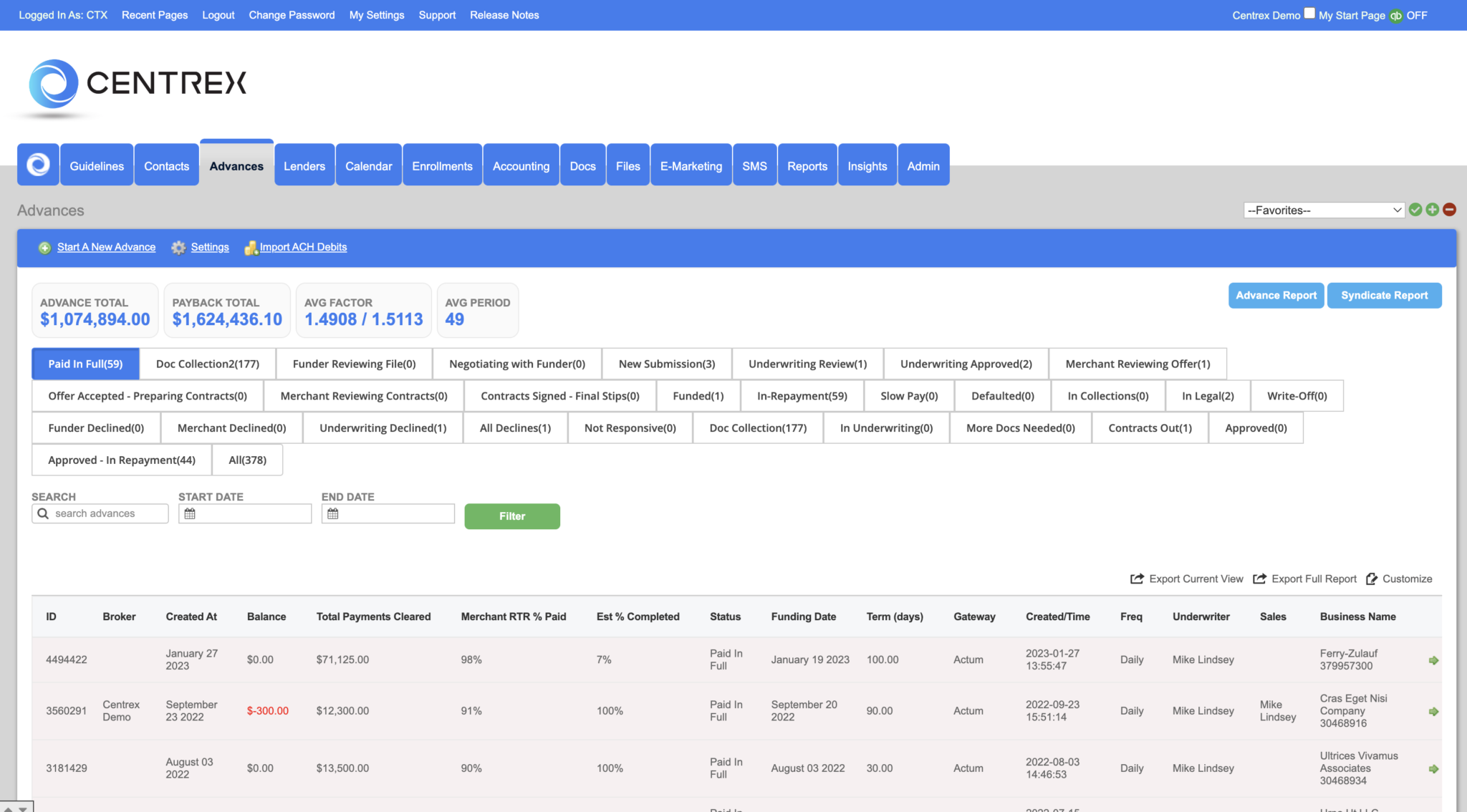
Task: Open advance 3181429 via green arrow
Action: 1433,769
